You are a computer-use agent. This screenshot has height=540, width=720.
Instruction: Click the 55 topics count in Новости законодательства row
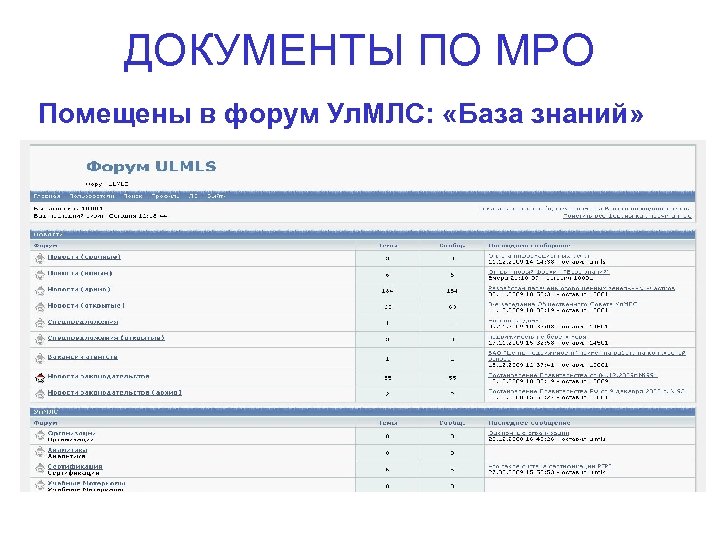pyautogui.click(x=388, y=378)
